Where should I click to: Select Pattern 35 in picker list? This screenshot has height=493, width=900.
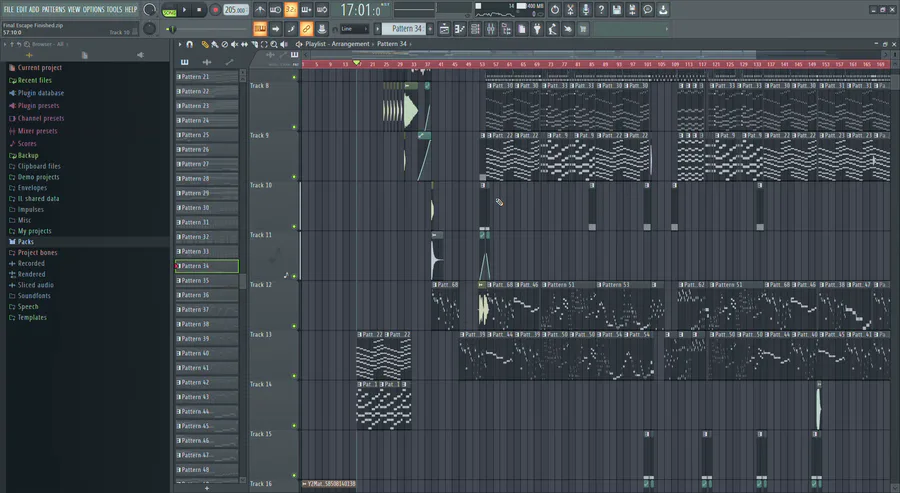tap(207, 281)
